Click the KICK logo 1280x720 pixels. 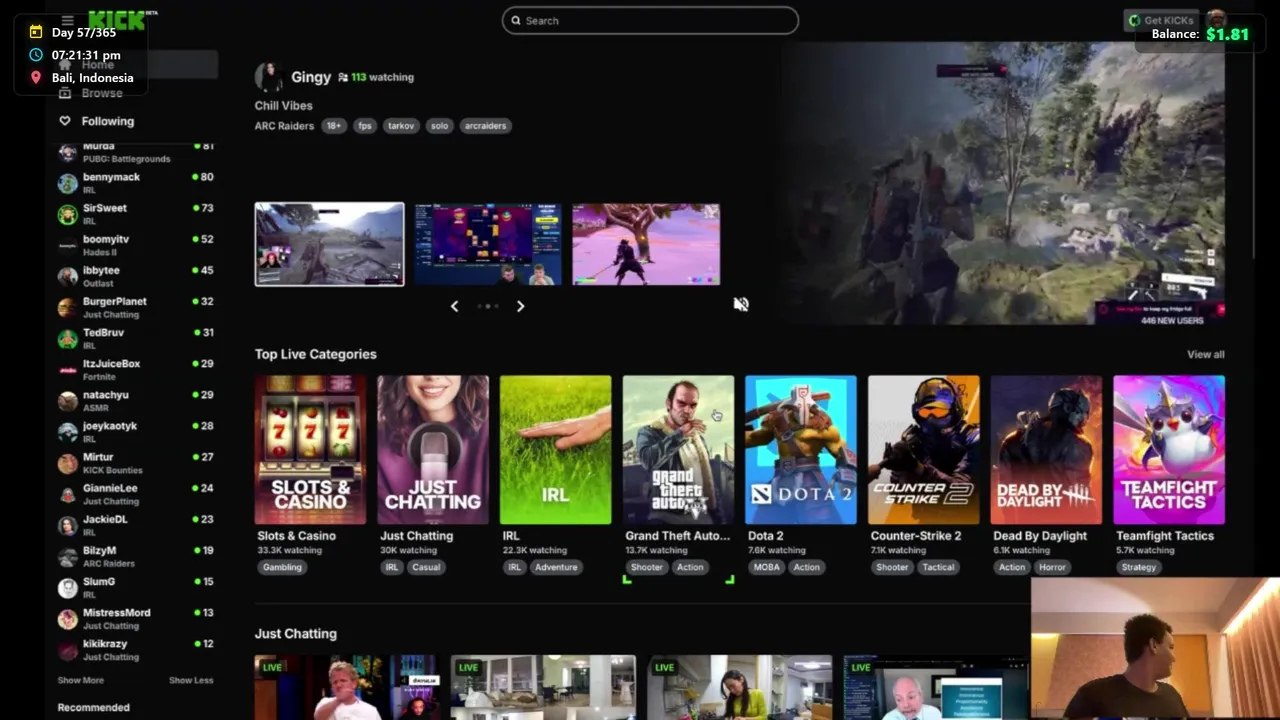pyautogui.click(x=118, y=20)
